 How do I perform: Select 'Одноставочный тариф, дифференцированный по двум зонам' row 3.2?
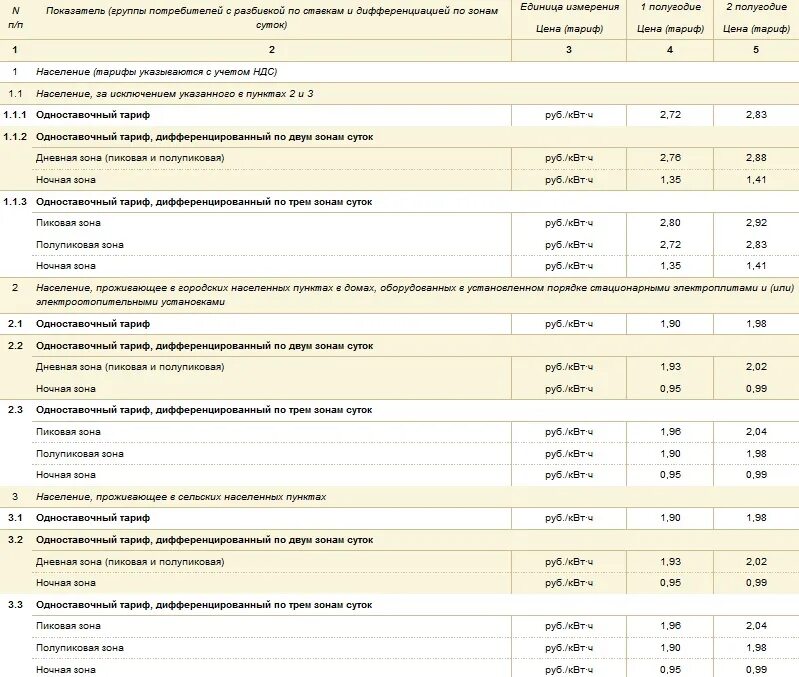[x=204, y=540]
